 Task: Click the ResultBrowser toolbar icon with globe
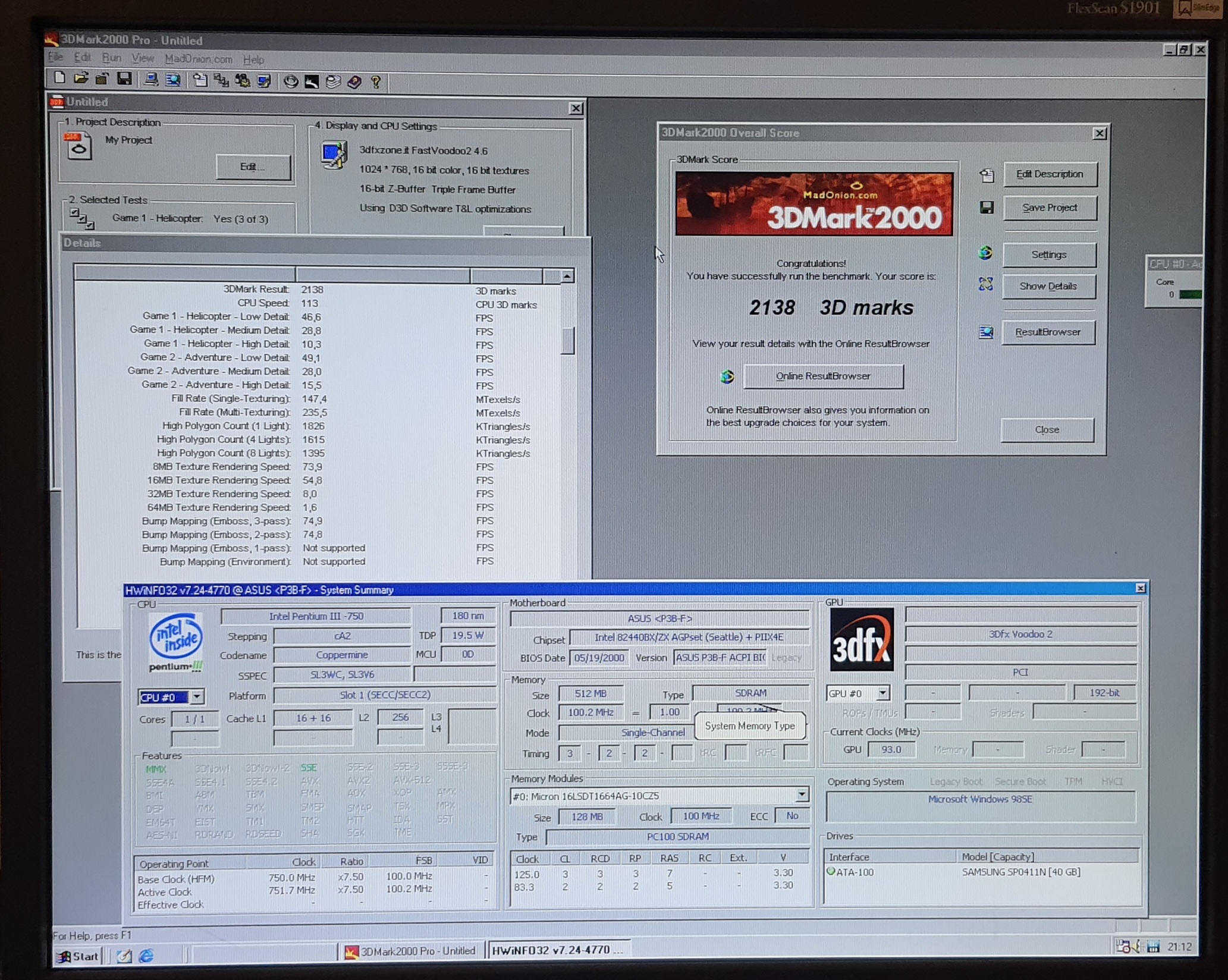click(x=172, y=80)
